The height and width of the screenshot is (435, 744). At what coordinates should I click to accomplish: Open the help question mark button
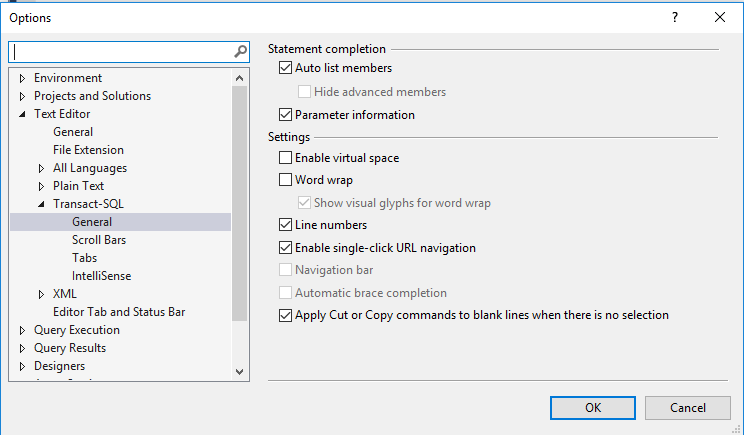pyautogui.click(x=675, y=18)
